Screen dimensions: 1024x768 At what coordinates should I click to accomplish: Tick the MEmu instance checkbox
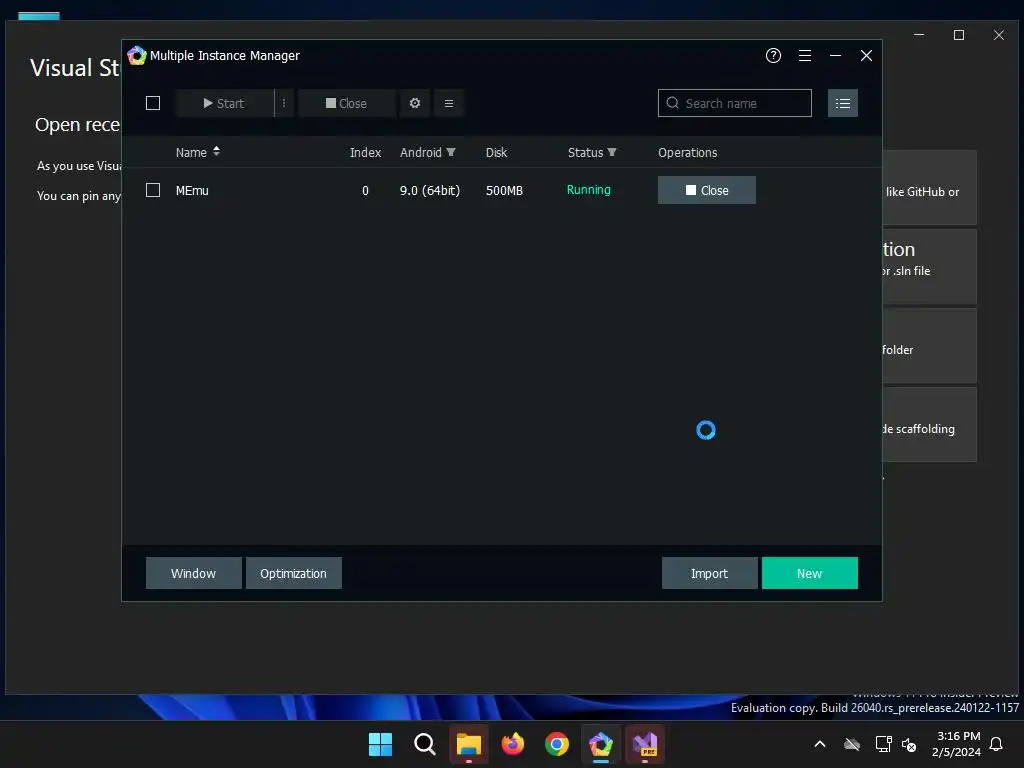(153, 190)
